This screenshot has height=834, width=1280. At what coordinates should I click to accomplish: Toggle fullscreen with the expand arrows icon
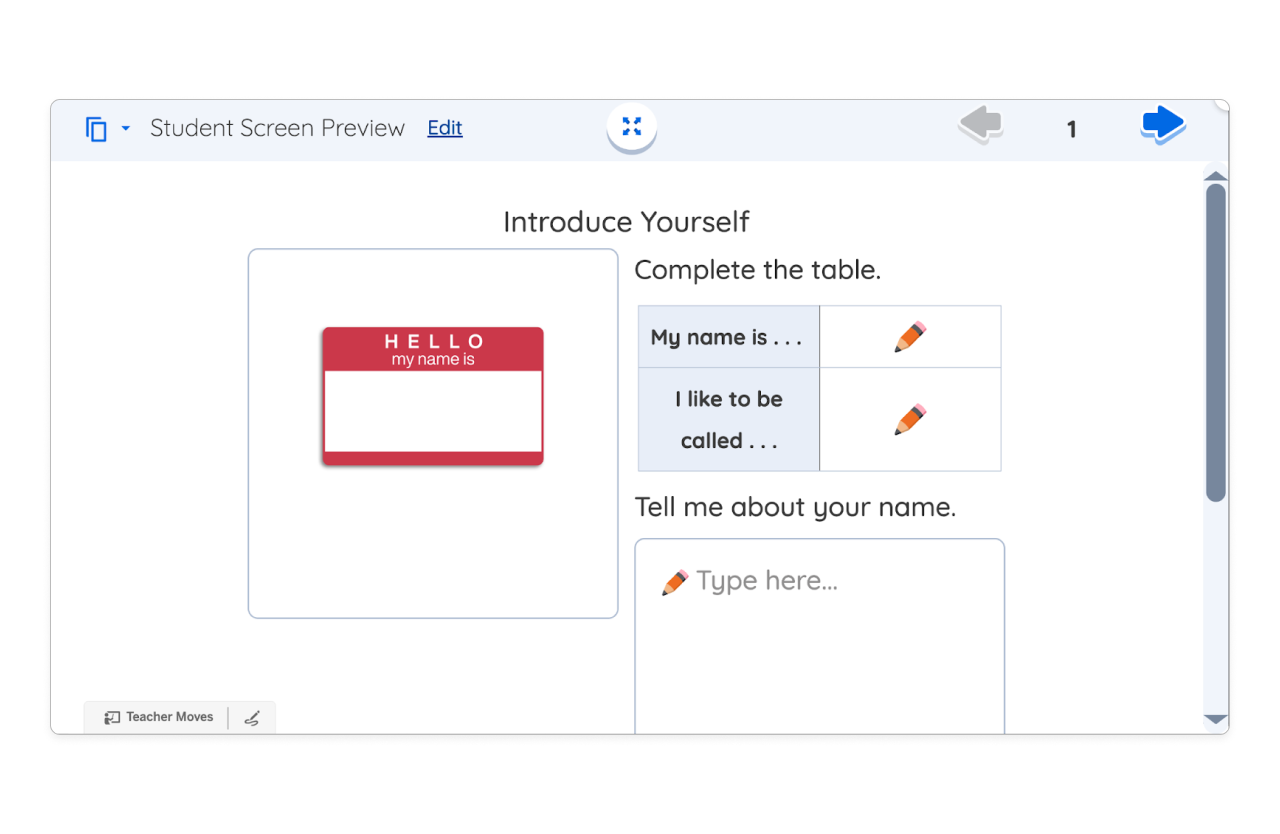point(631,127)
